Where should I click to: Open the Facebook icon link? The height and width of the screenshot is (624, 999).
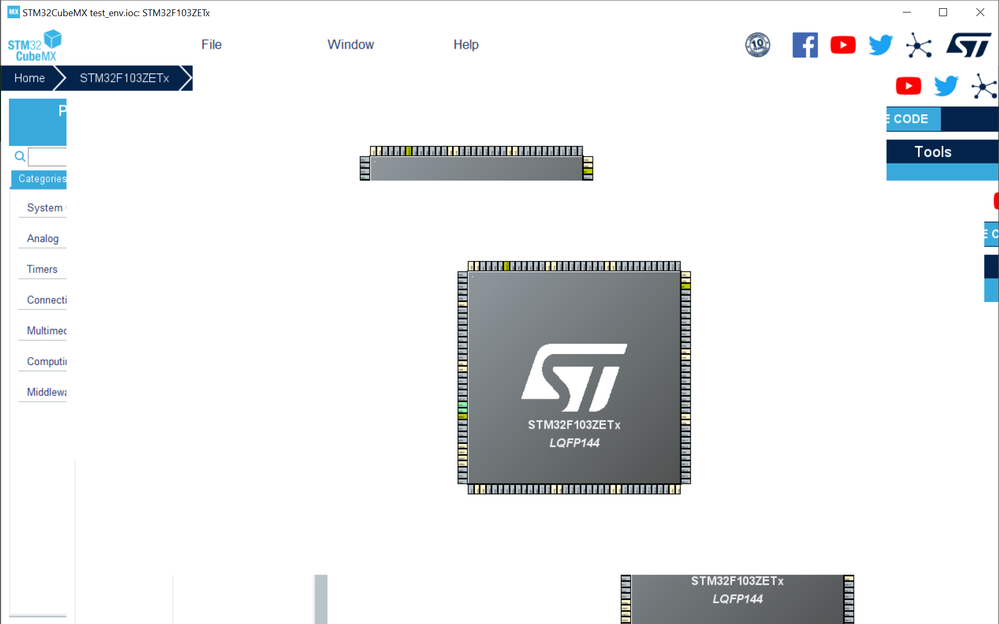[805, 45]
